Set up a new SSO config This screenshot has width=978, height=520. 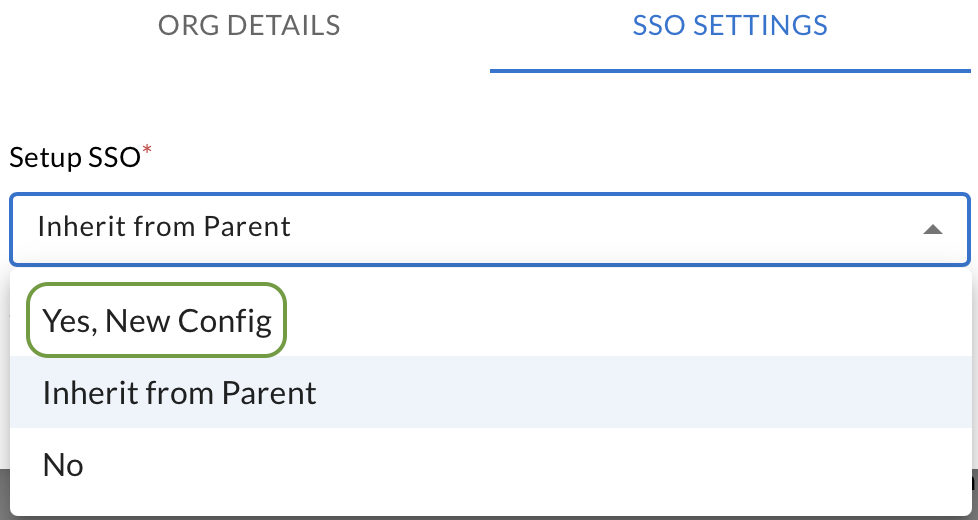point(157,321)
